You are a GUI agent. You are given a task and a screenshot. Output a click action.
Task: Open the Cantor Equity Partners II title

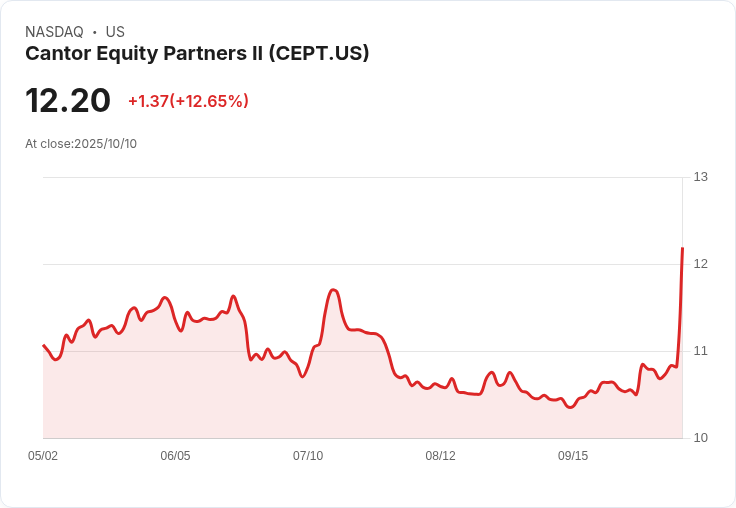pyautogui.click(x=197, y=53)
